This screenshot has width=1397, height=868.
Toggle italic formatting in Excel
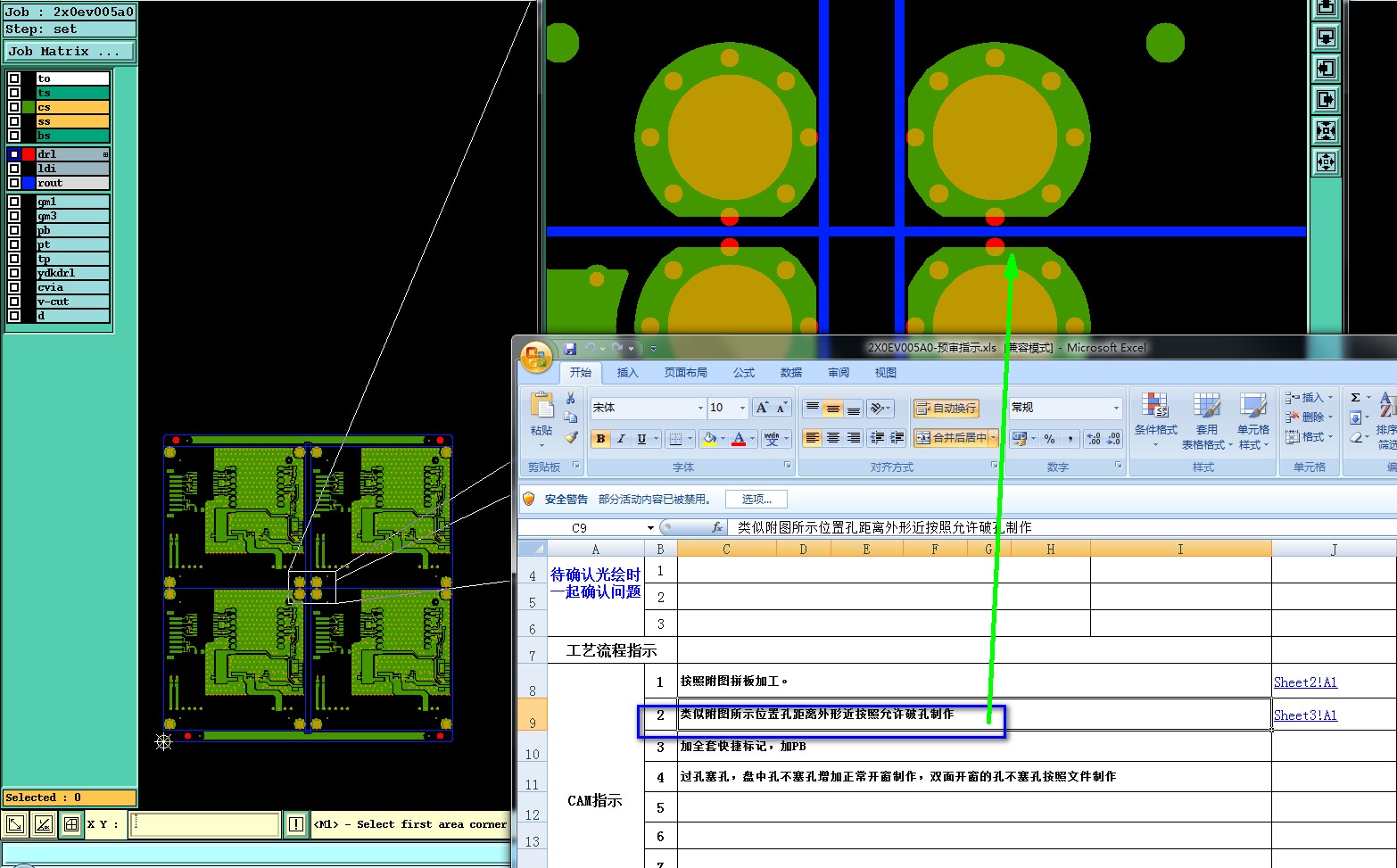(x=621, y=438)
